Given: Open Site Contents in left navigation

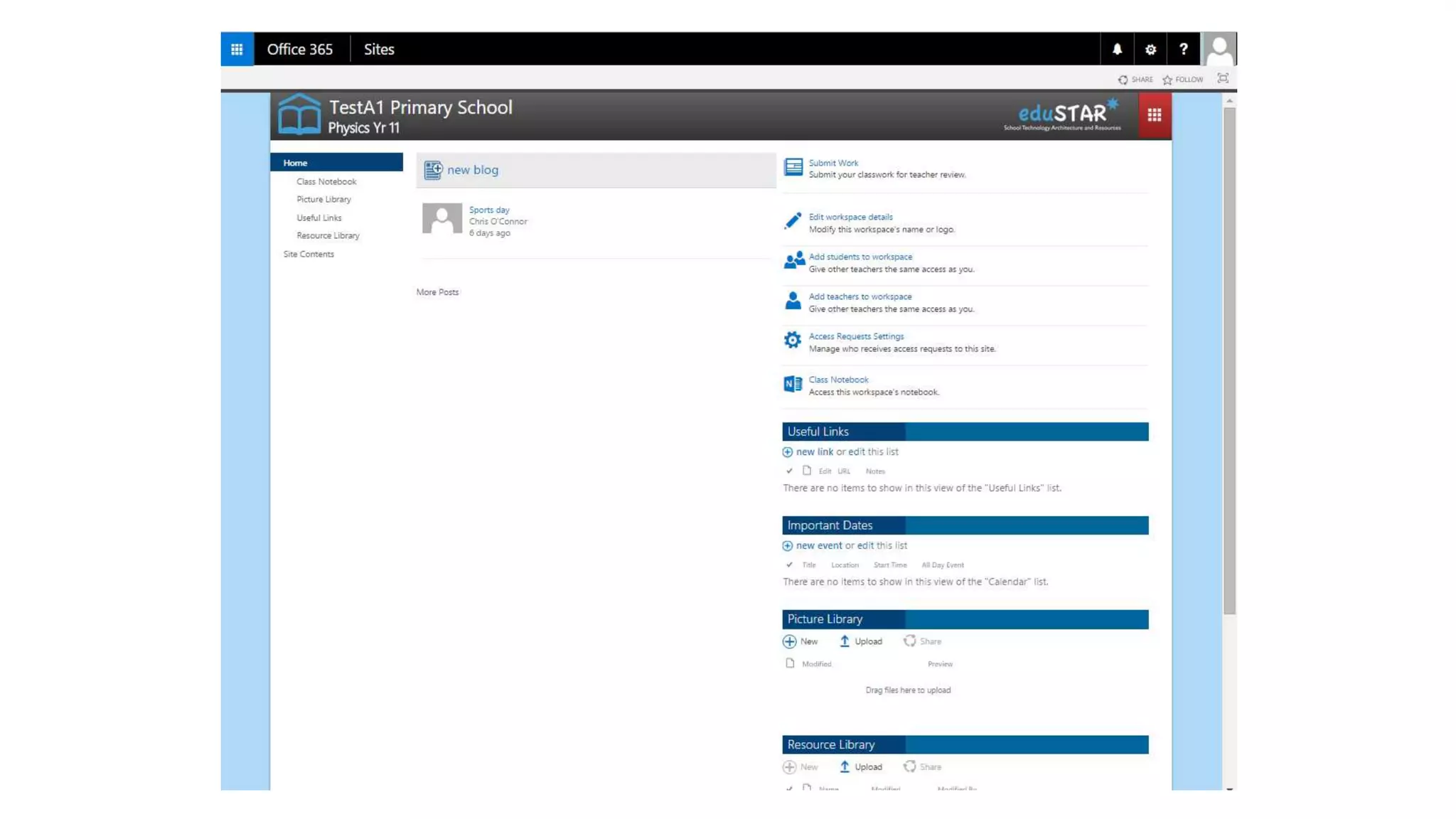Looking at the screenshot, I should pyautogui.click(x=308, y=254).
